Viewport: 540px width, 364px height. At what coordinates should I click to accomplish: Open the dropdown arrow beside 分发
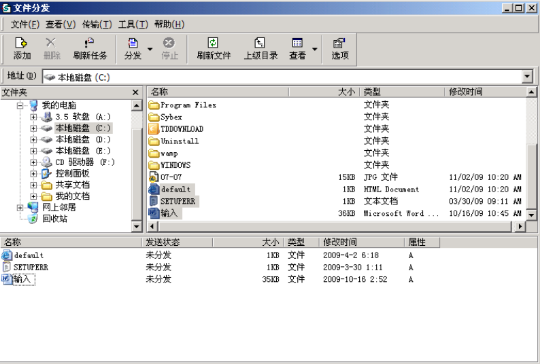(x=150, y=49)
